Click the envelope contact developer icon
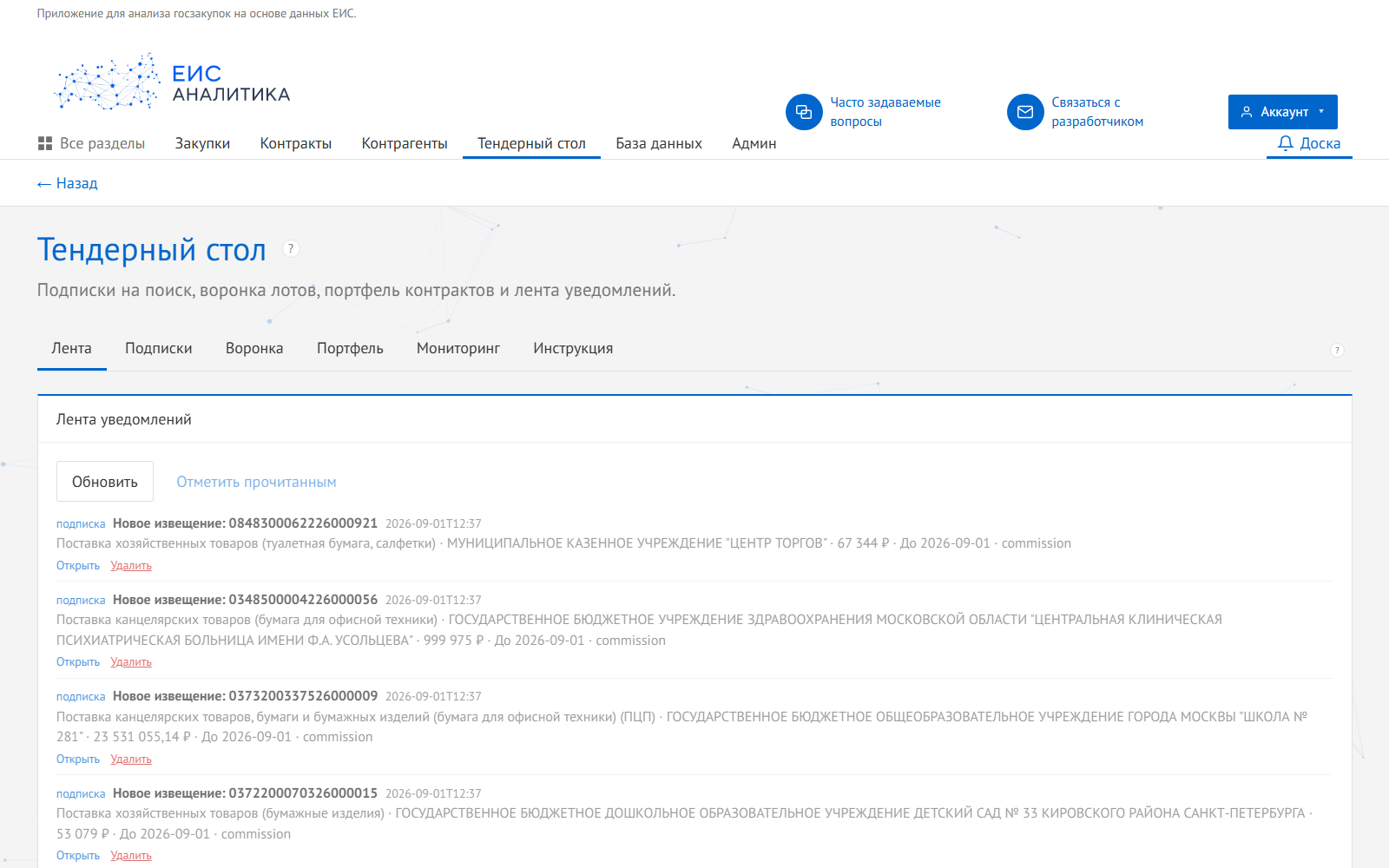Viewport: 1389px width, 868px height. 1025,112
